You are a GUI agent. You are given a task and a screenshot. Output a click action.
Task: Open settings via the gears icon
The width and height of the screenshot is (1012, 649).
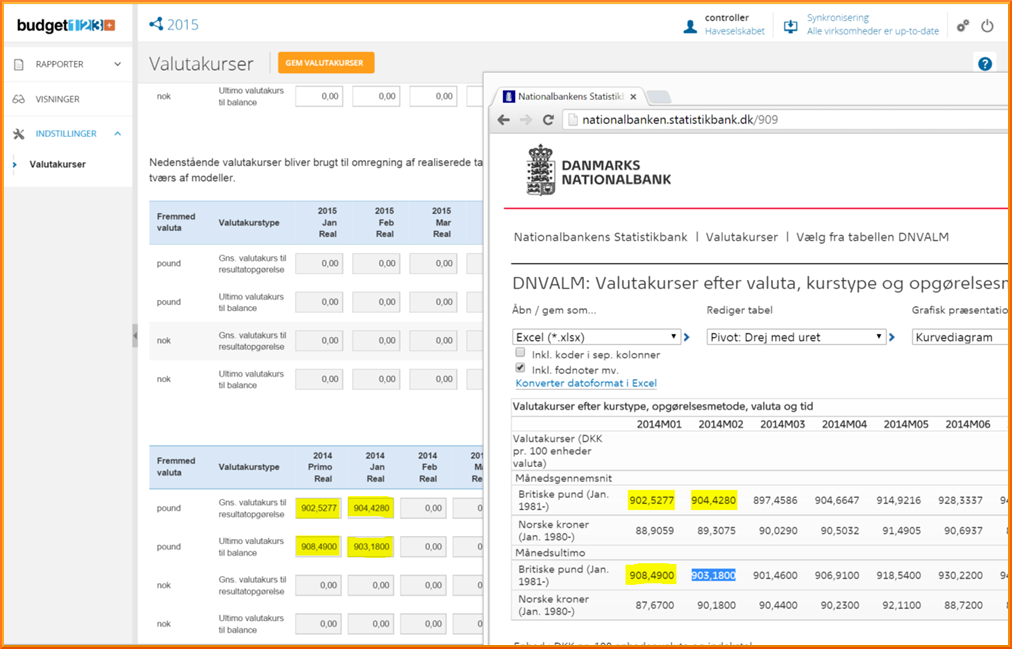962,26
